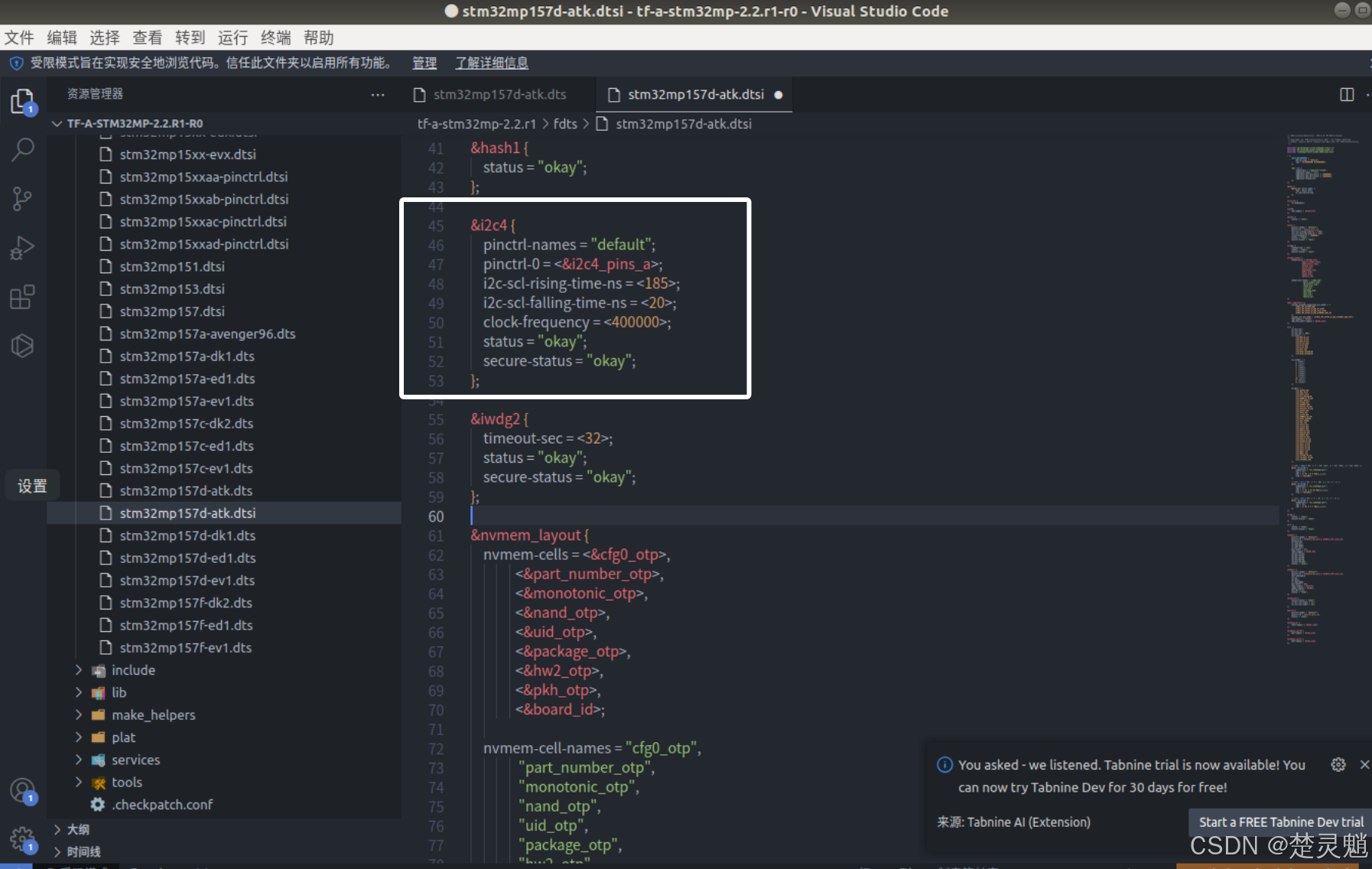This screenshot has height=869, width=1372.
Task: Open notification settings gear icon
Action: (x=1338, y=764)
